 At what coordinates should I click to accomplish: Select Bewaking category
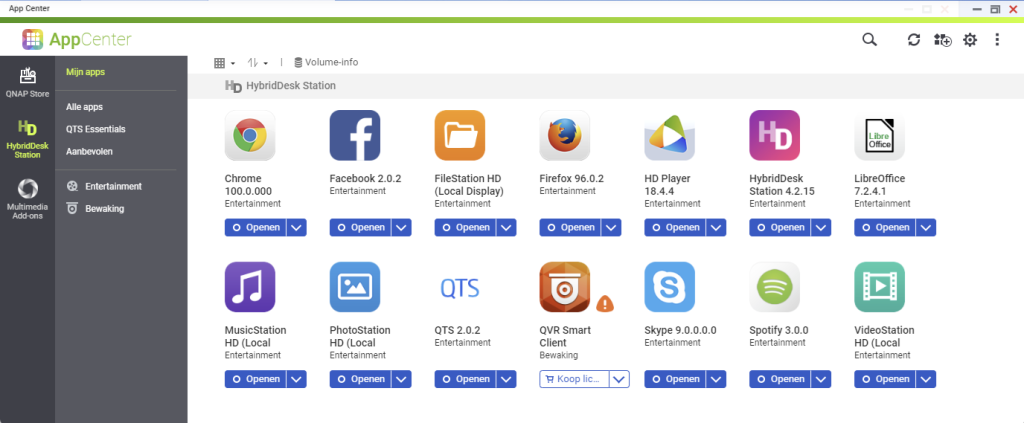pos(95,209)
